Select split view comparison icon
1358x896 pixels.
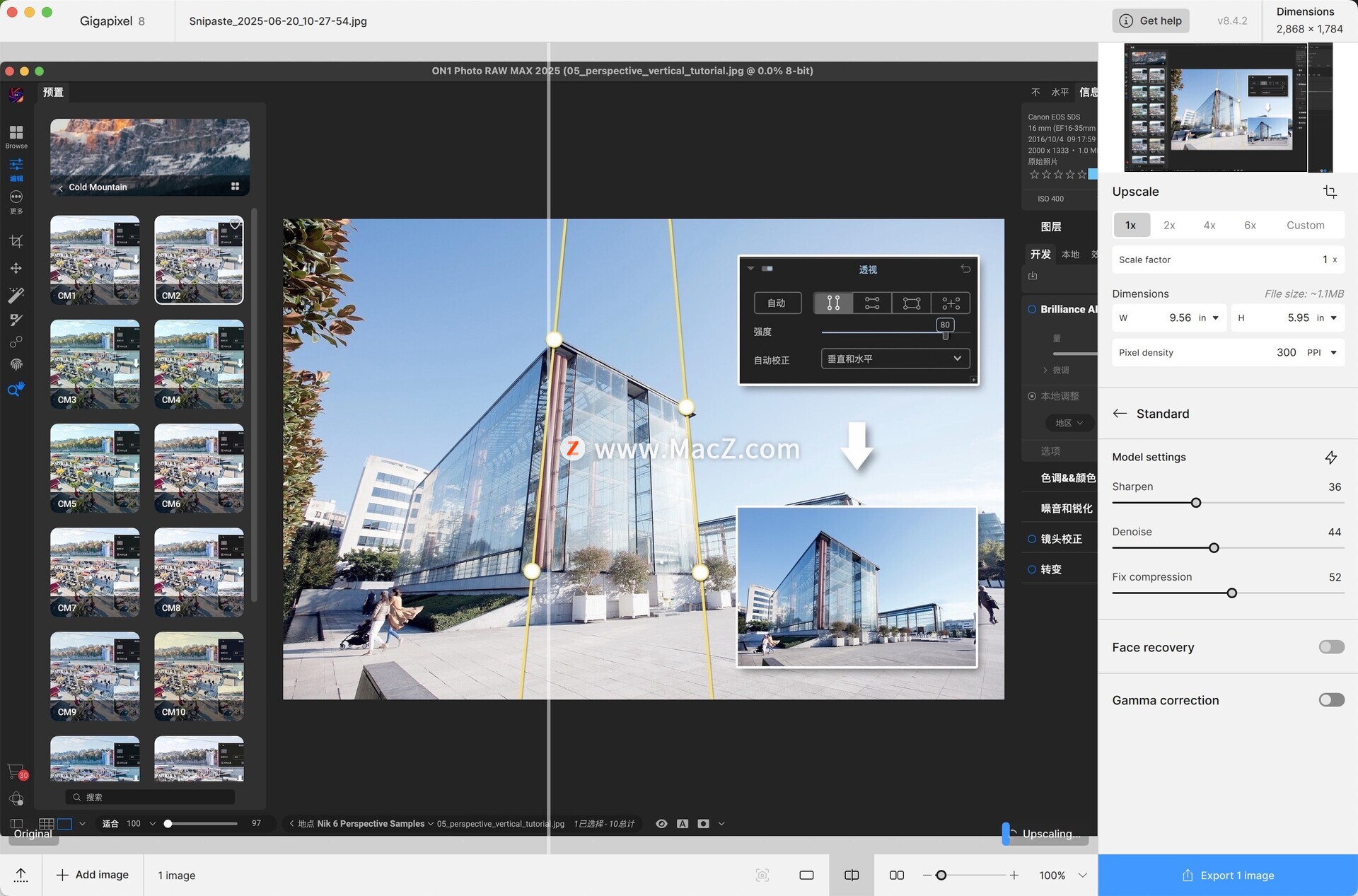tap(852, 875)
